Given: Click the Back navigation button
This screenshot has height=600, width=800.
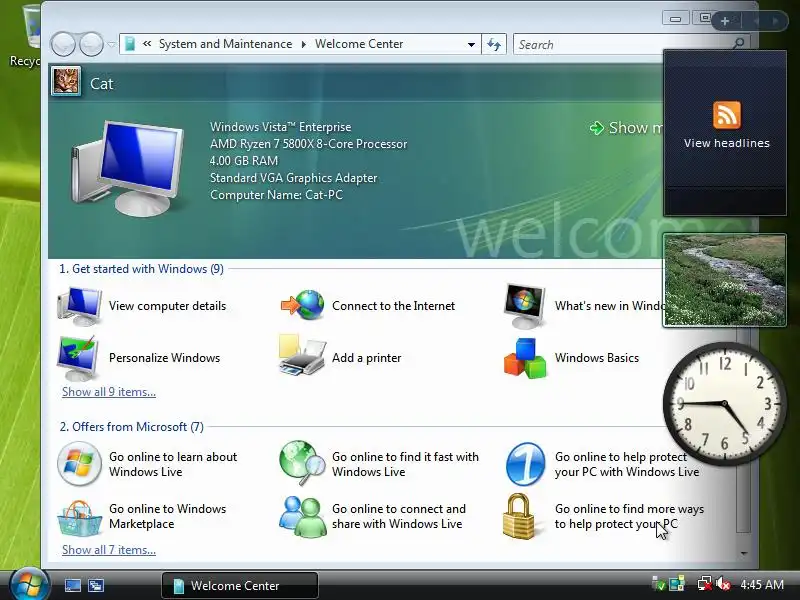Looking at the screenshot, I should point(64,44).
